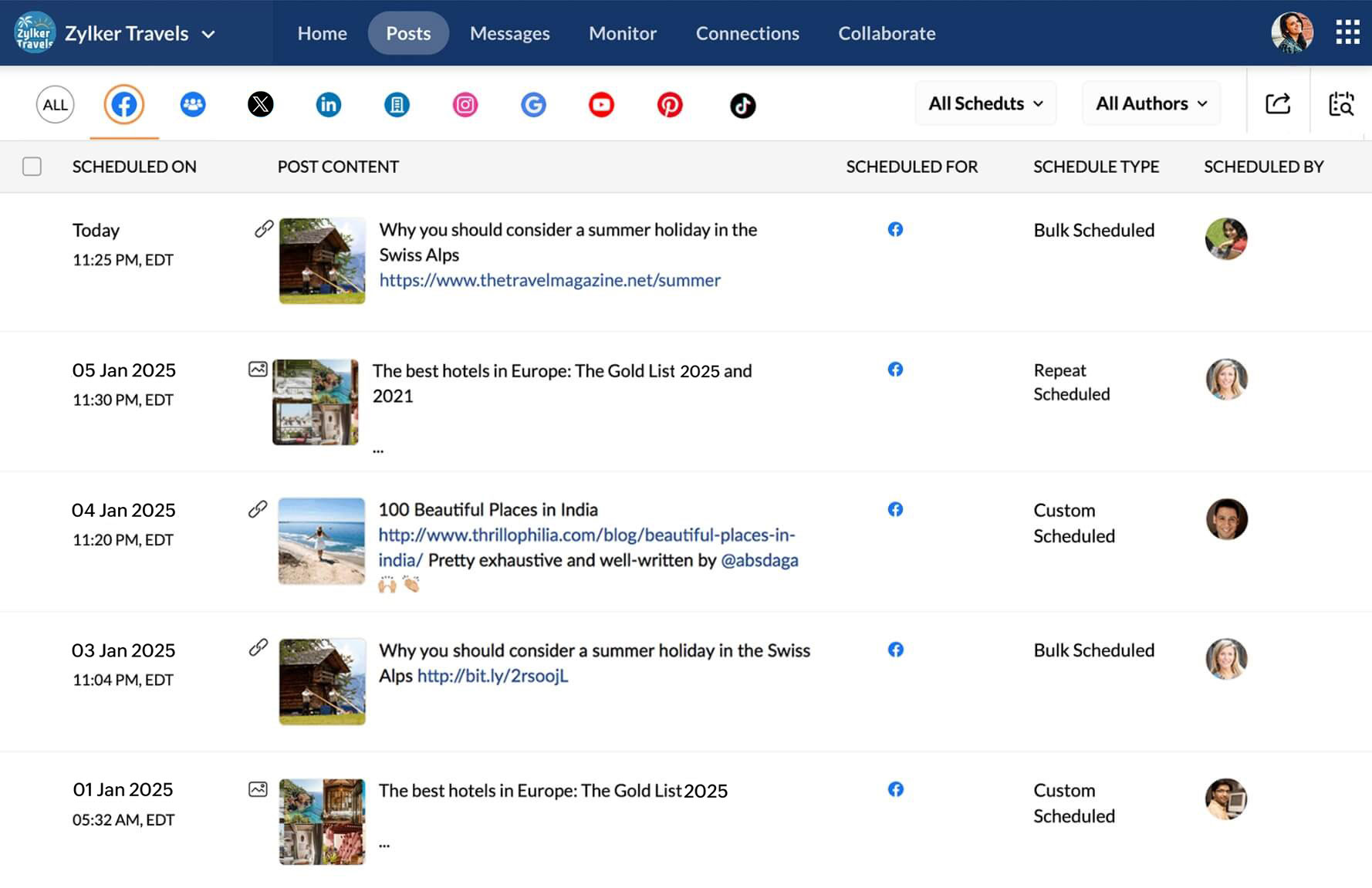Toggle the select-all posts checkbox
This screenshot has width=1372, height=888.
(x=32, y=166)
